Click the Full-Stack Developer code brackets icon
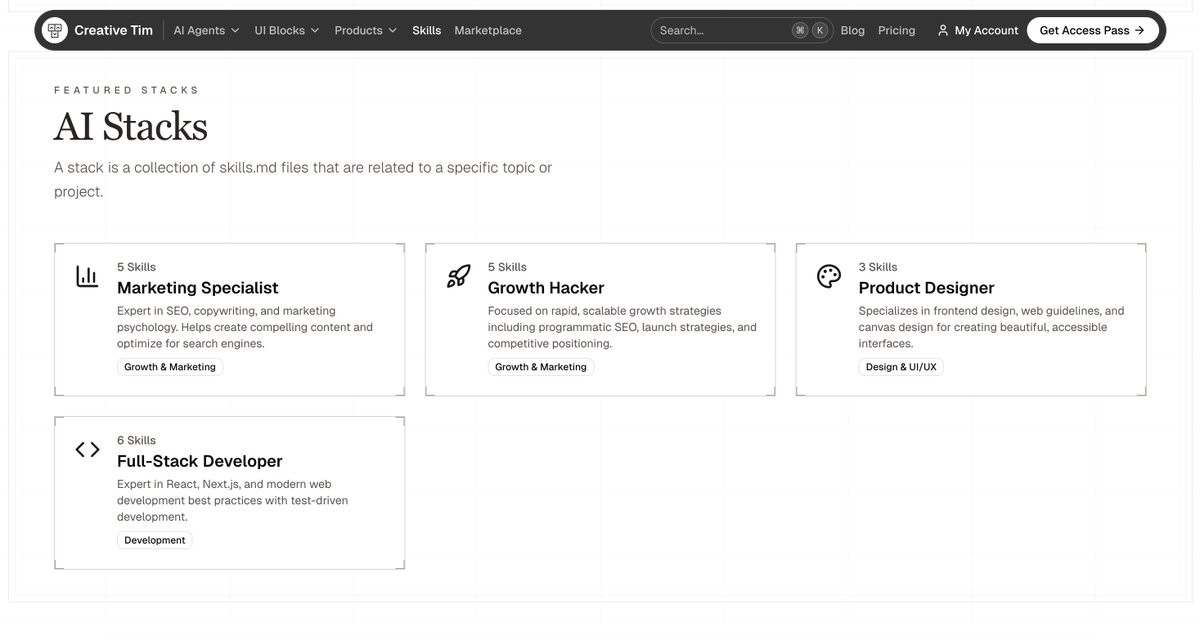Image resolution: width=1200 pixels, height=640 pixels. pos(87,450)
